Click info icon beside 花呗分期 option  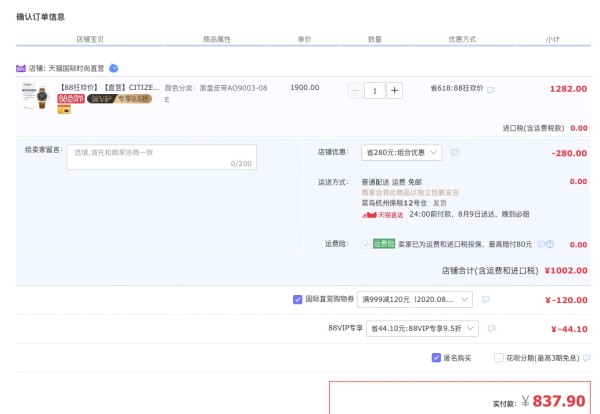pyautogui.click(x=587, y=358)
